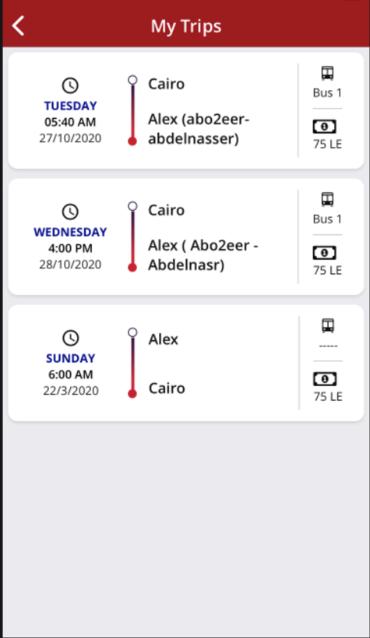
Task: Tap the money icon on Tuesday trip
Action: [324, 127]
